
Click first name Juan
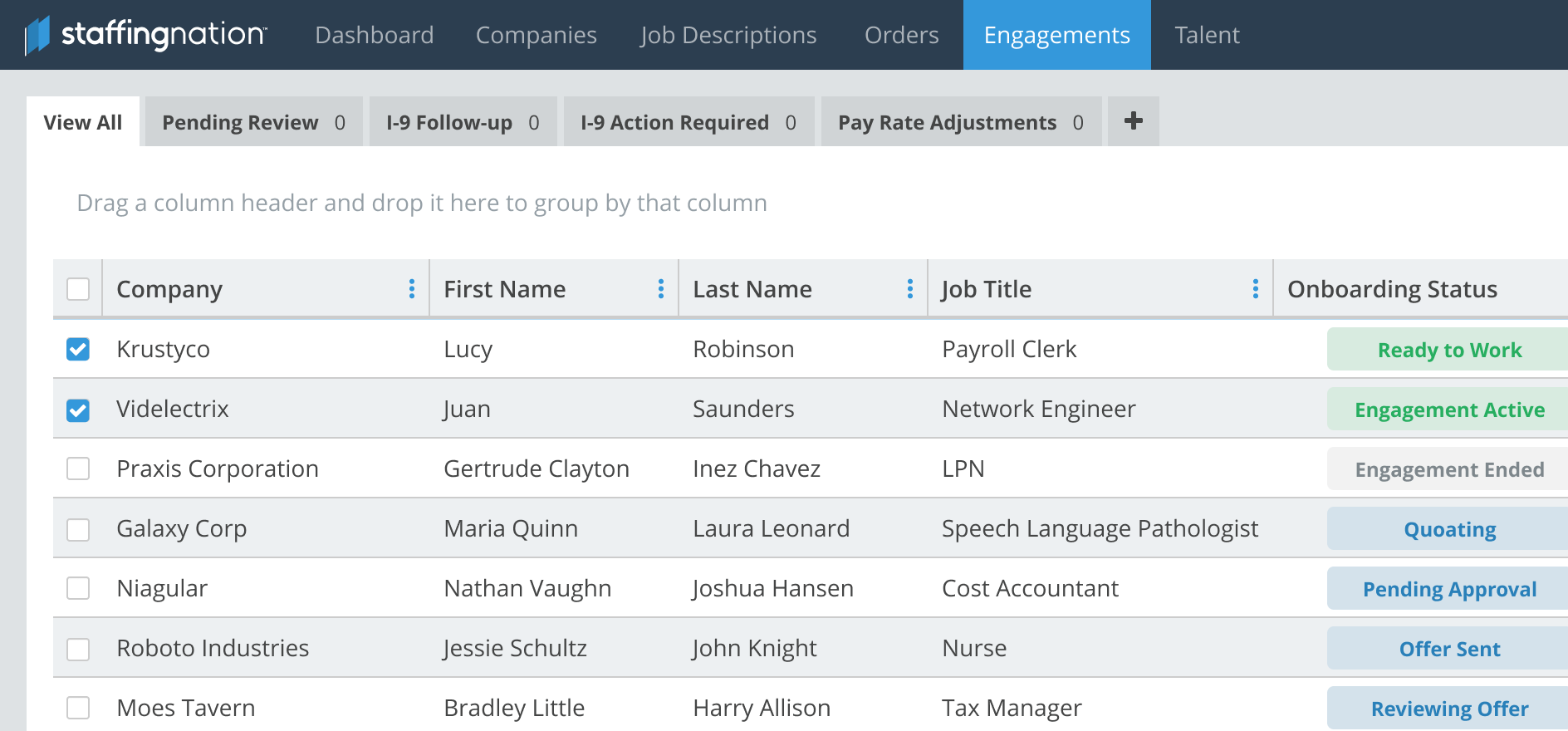coord(467,409)
